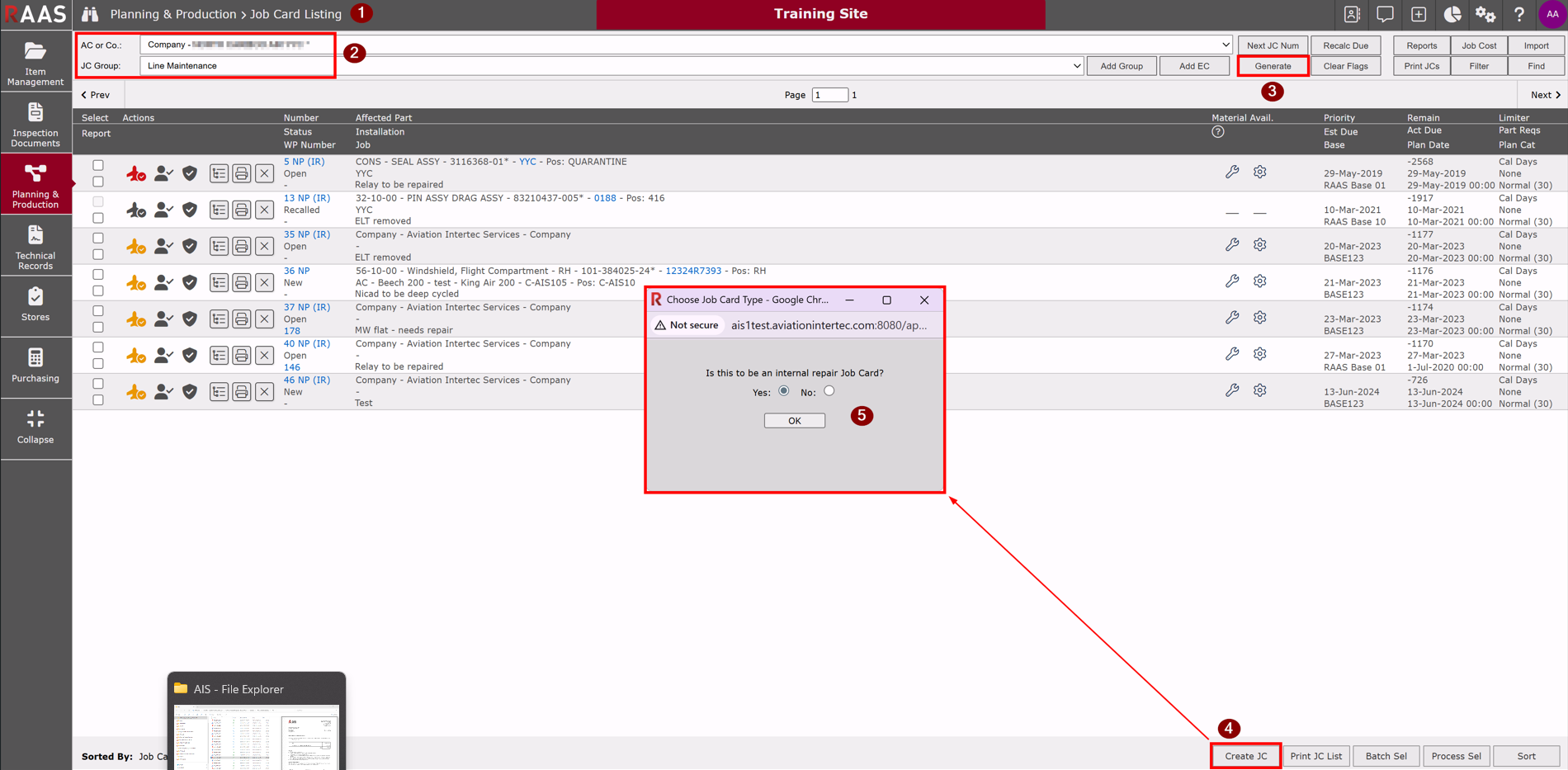Viewport: 1568px width, 770px height.
Task: Open Inspection Documents module
Action: [35, 125]
